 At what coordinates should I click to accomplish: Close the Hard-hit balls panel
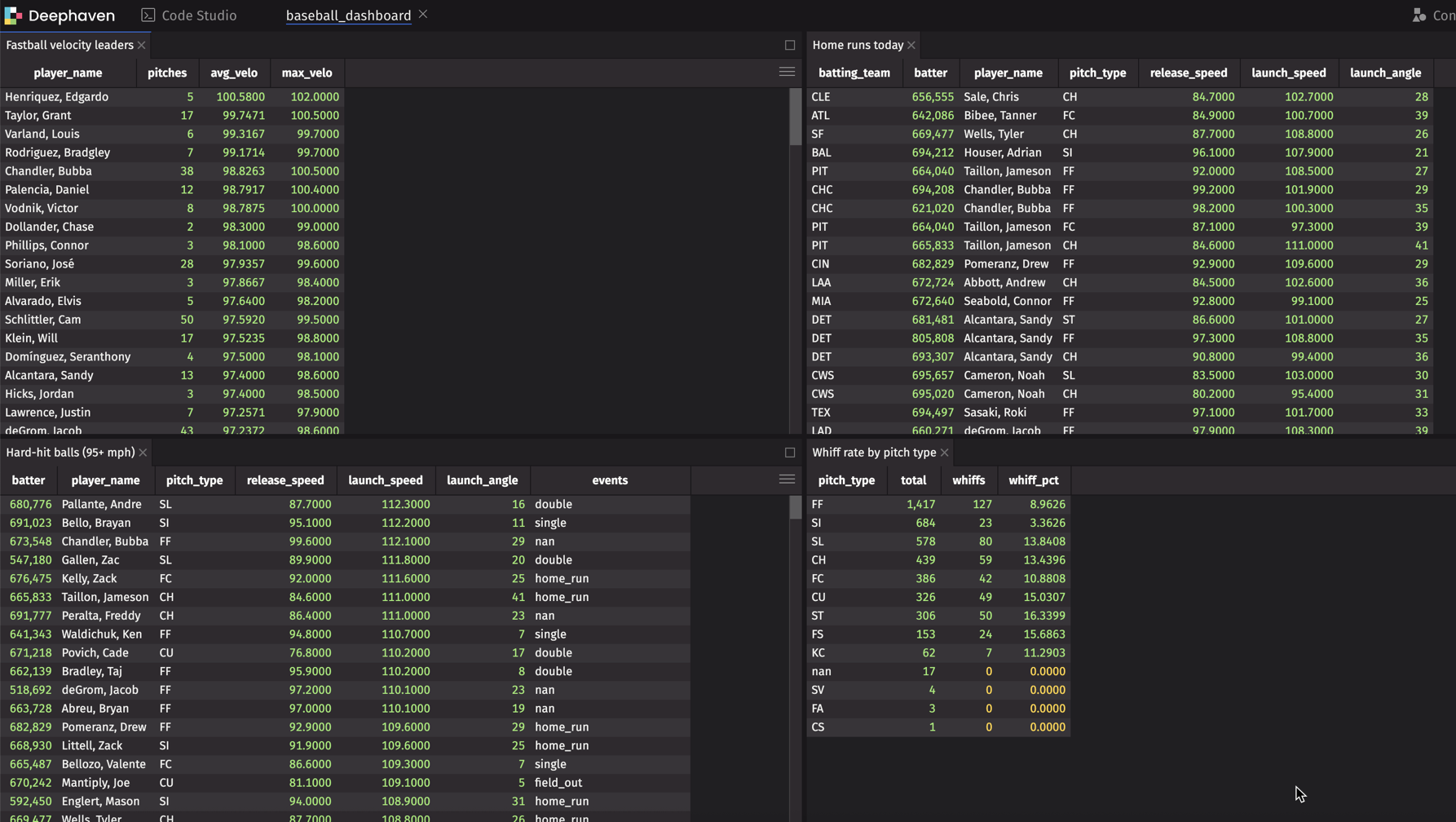tap(143, 453)
